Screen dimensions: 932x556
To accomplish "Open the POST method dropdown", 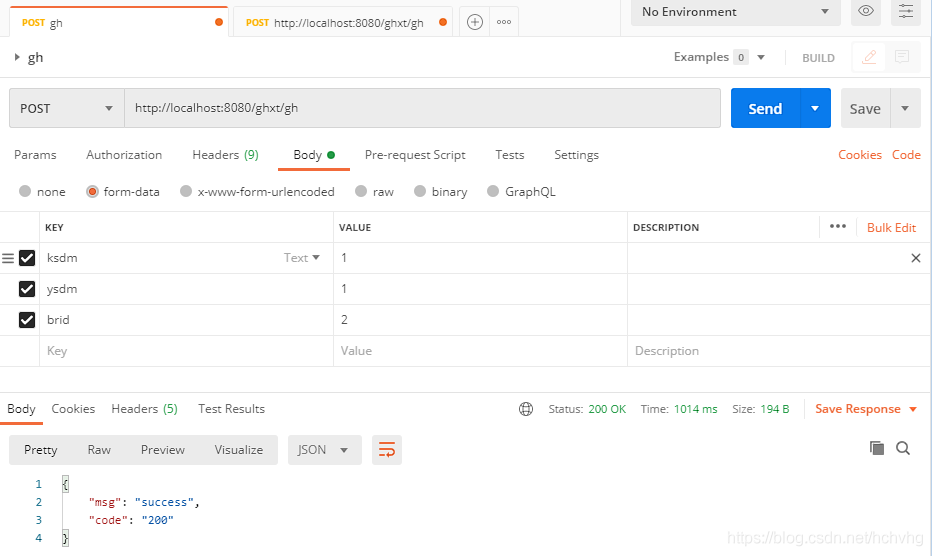I will click(66, 108).
